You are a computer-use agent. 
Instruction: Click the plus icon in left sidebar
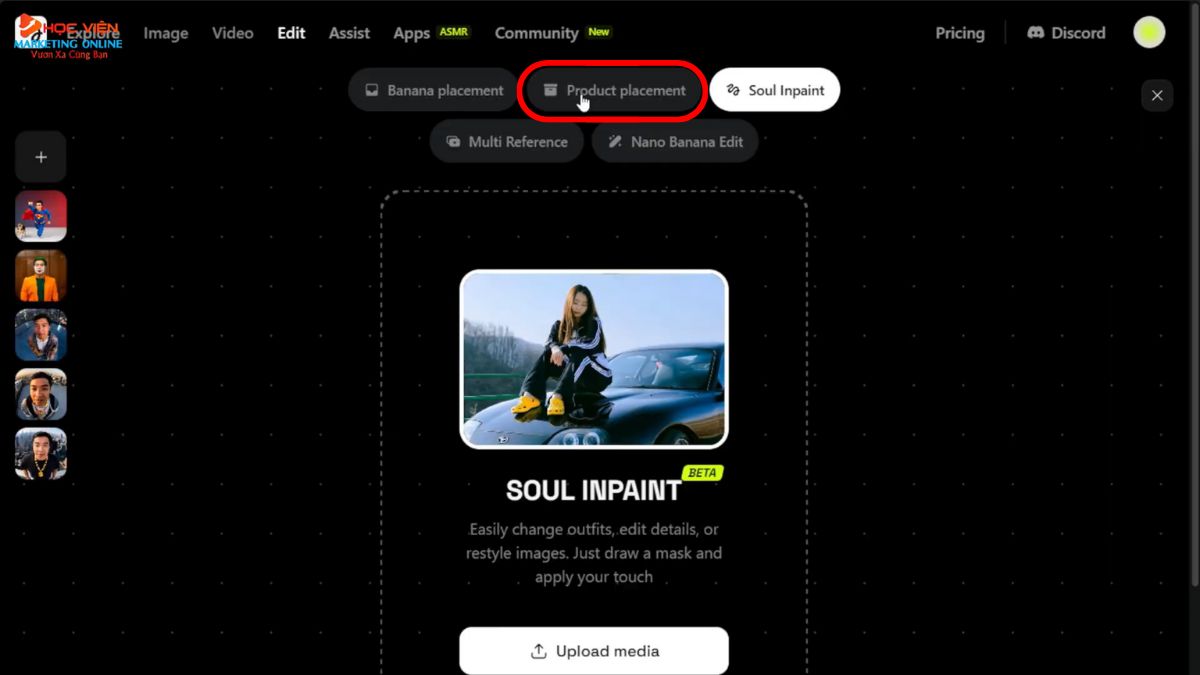click(x=41, y=157)
